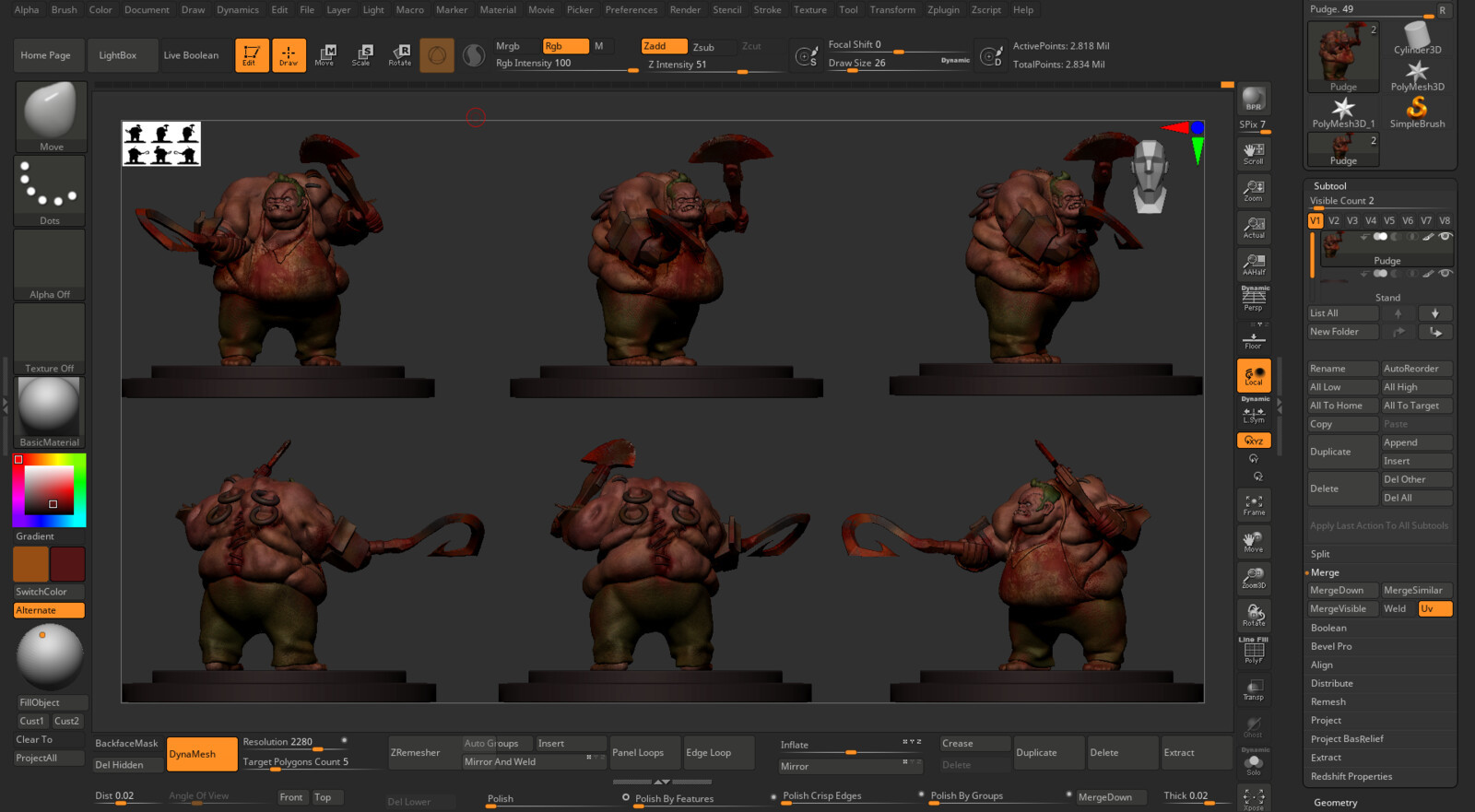Image resolution: width=1475 pixels, height=812 pixels.
Task: Click the Frame view icon
Action: [x=1254, y=504]
